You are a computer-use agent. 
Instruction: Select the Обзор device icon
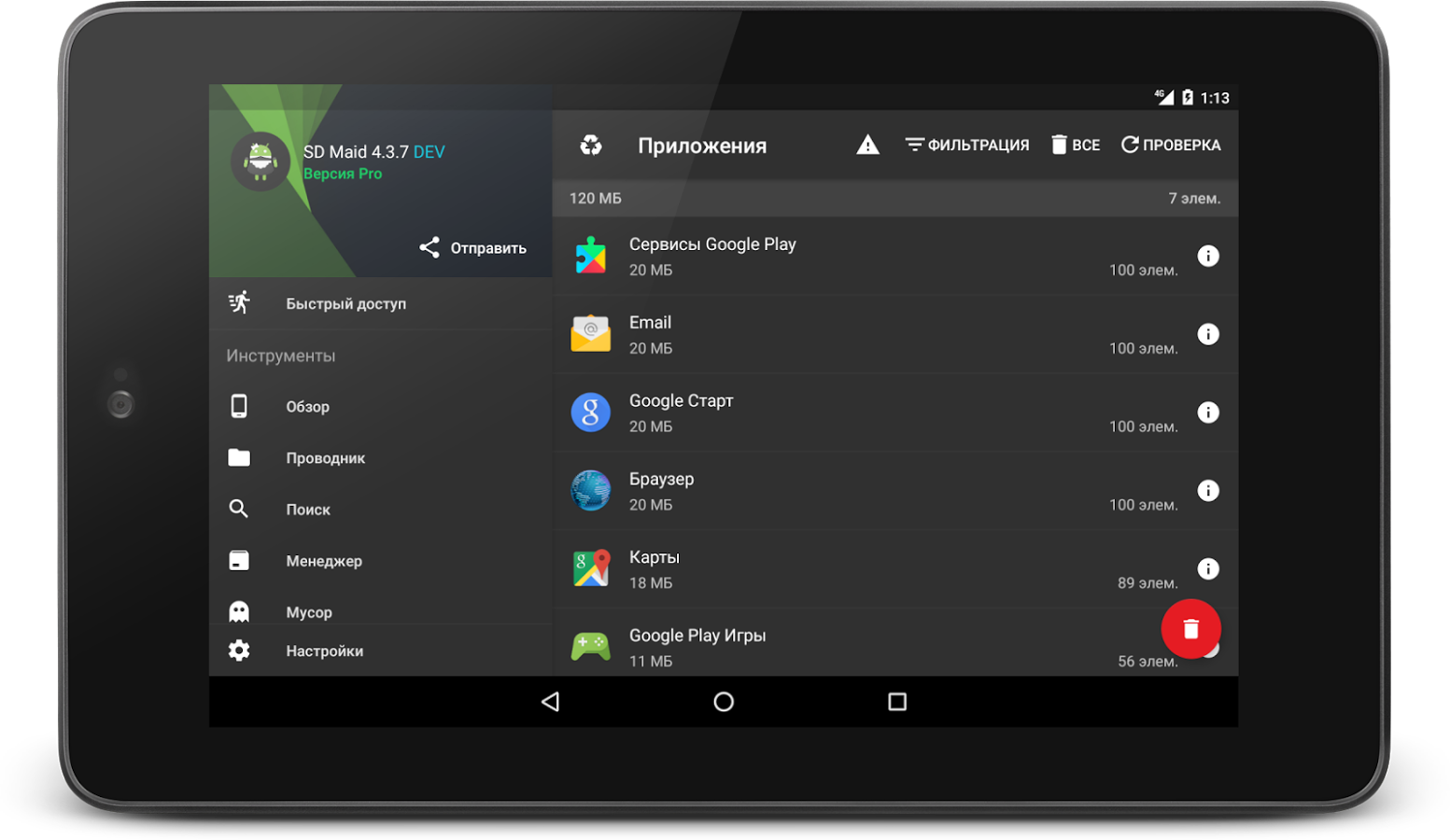point(239,406)
